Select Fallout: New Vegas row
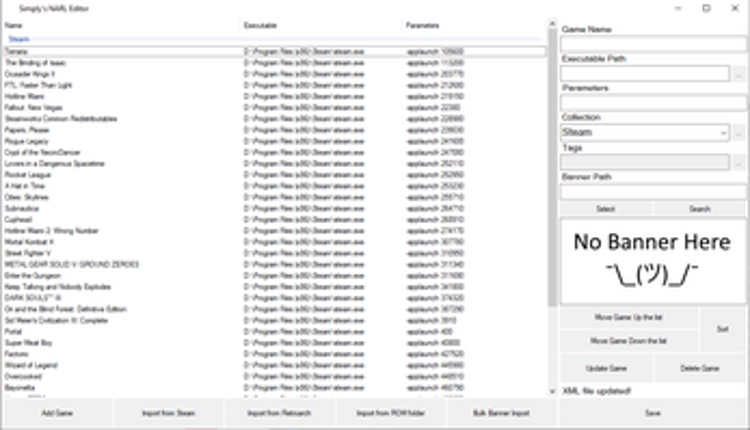The image size is (750, 430). pos(274,107)
